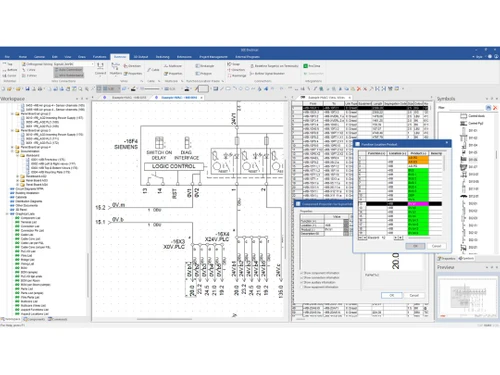The height and width of the screenshot is (375, 500).
Task: Switch to Properties tab under the Symbols panel
Action: [447, 258]
